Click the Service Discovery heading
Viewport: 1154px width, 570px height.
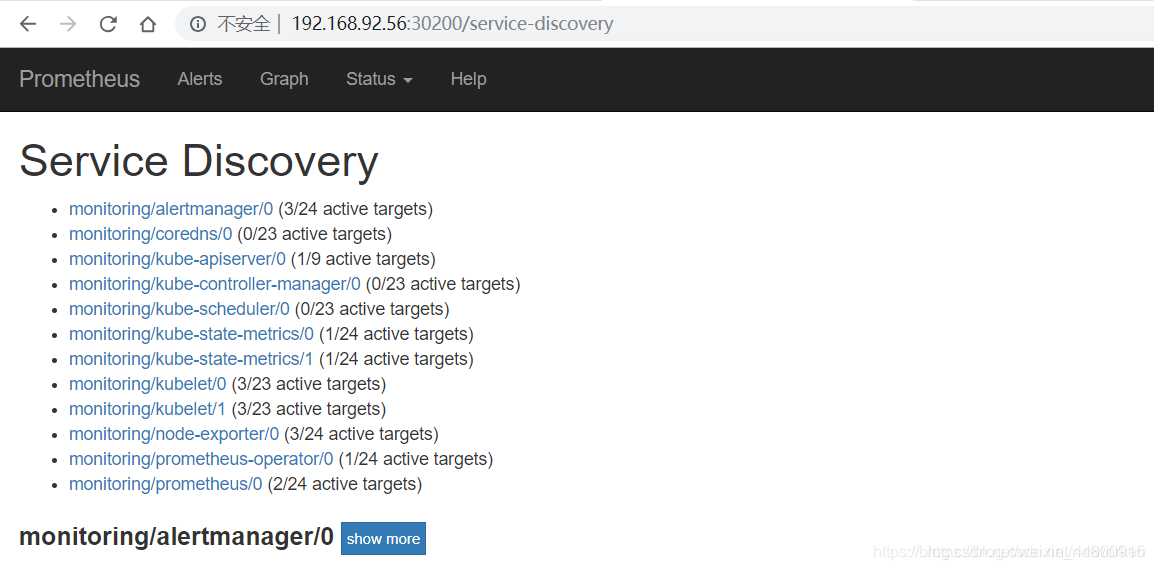tap(199, 161)
